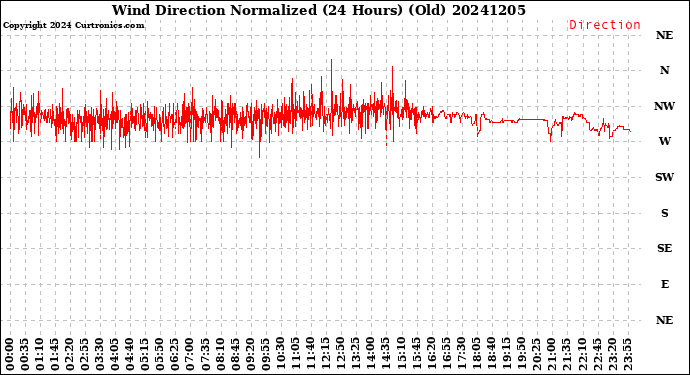
Task: Click the 18:40 time label
Action: [x=492, y=354]
